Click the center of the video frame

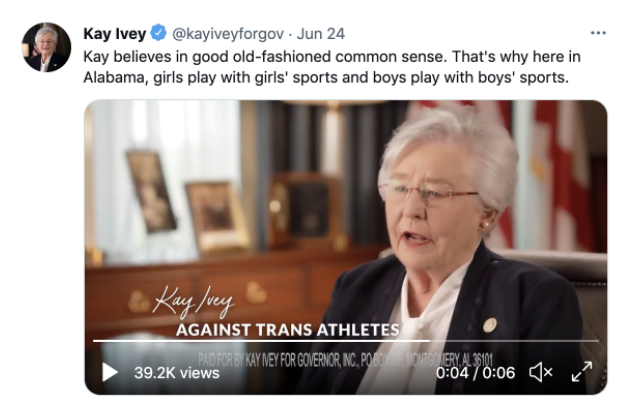[345, 247]
